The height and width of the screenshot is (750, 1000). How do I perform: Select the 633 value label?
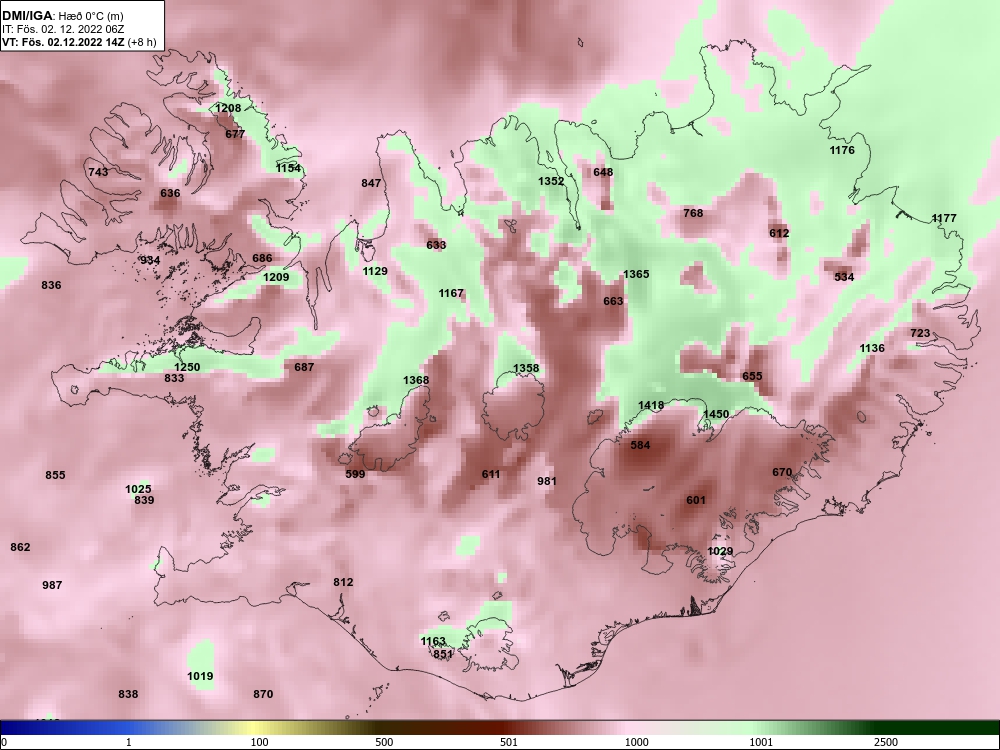(436, 245)
